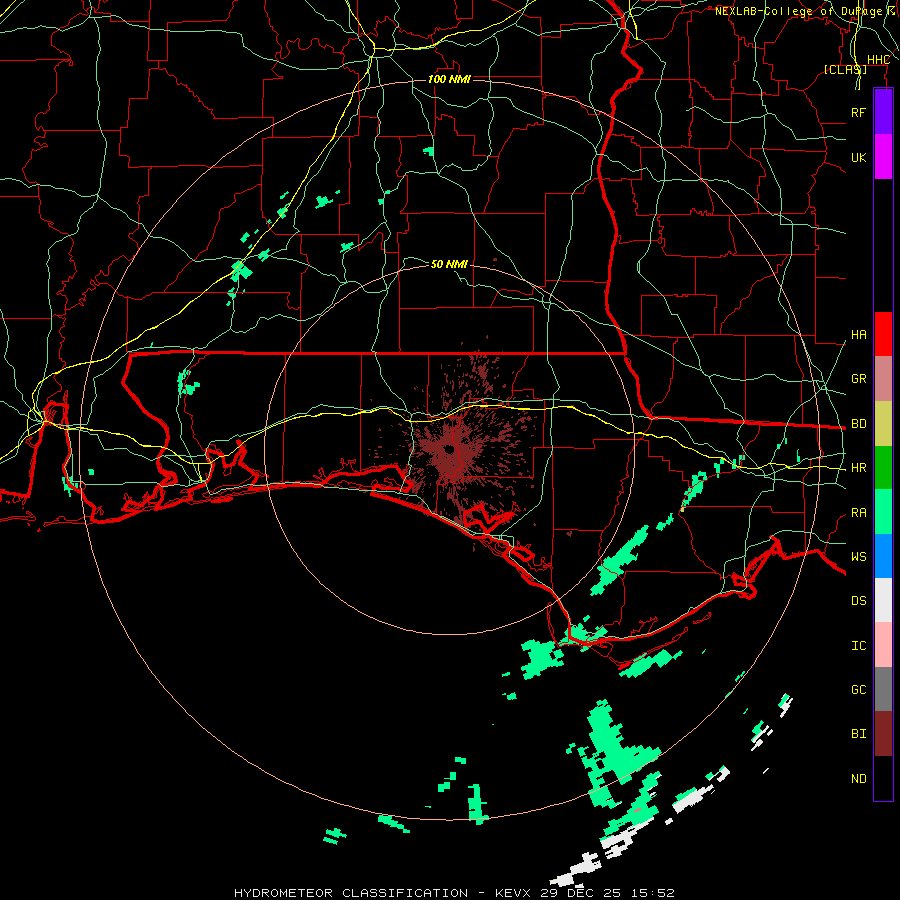Click the Hydrometeor Classification KEVX caption
900x900 pixels.
[x=454, y=893]
